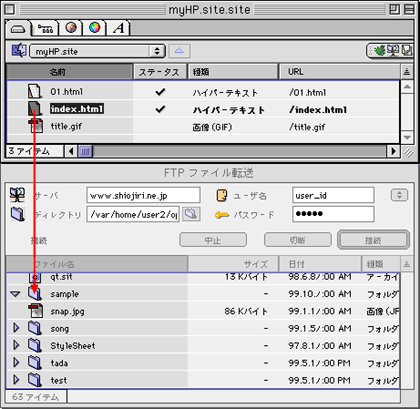
Task: Expand the song folder triangle
Action: (x=16, y=328)
